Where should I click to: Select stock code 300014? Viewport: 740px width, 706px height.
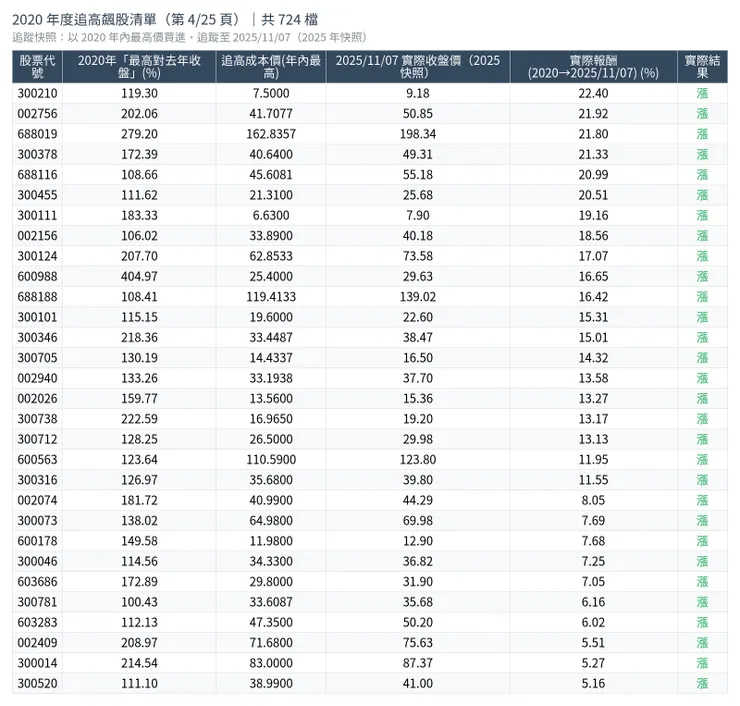(x=37, y=663)
